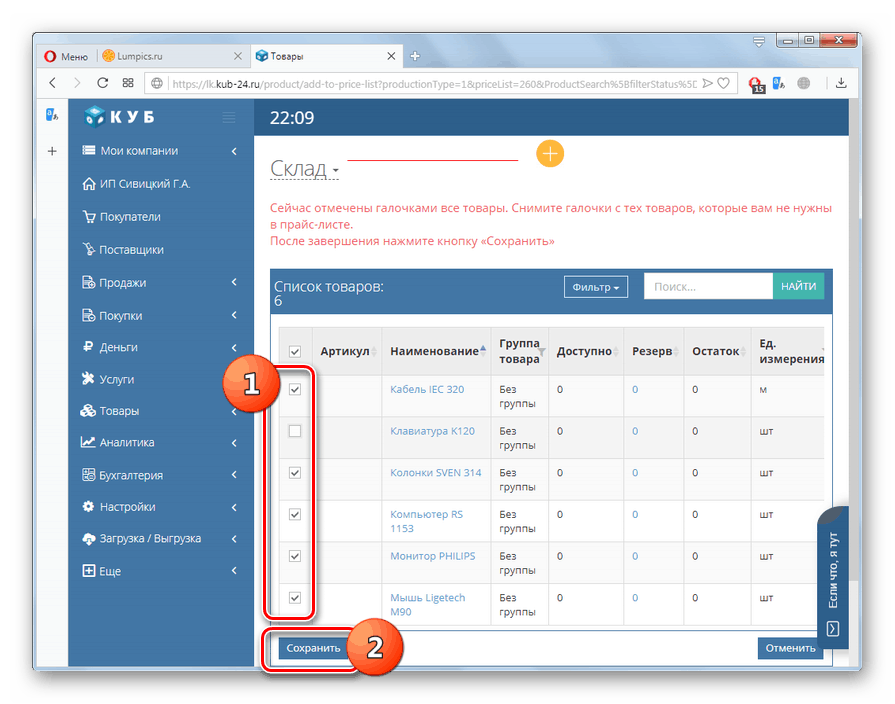
Task: Uncheck the Колонки SVEN 314 checkbox
Action: (x=295, y=473)
